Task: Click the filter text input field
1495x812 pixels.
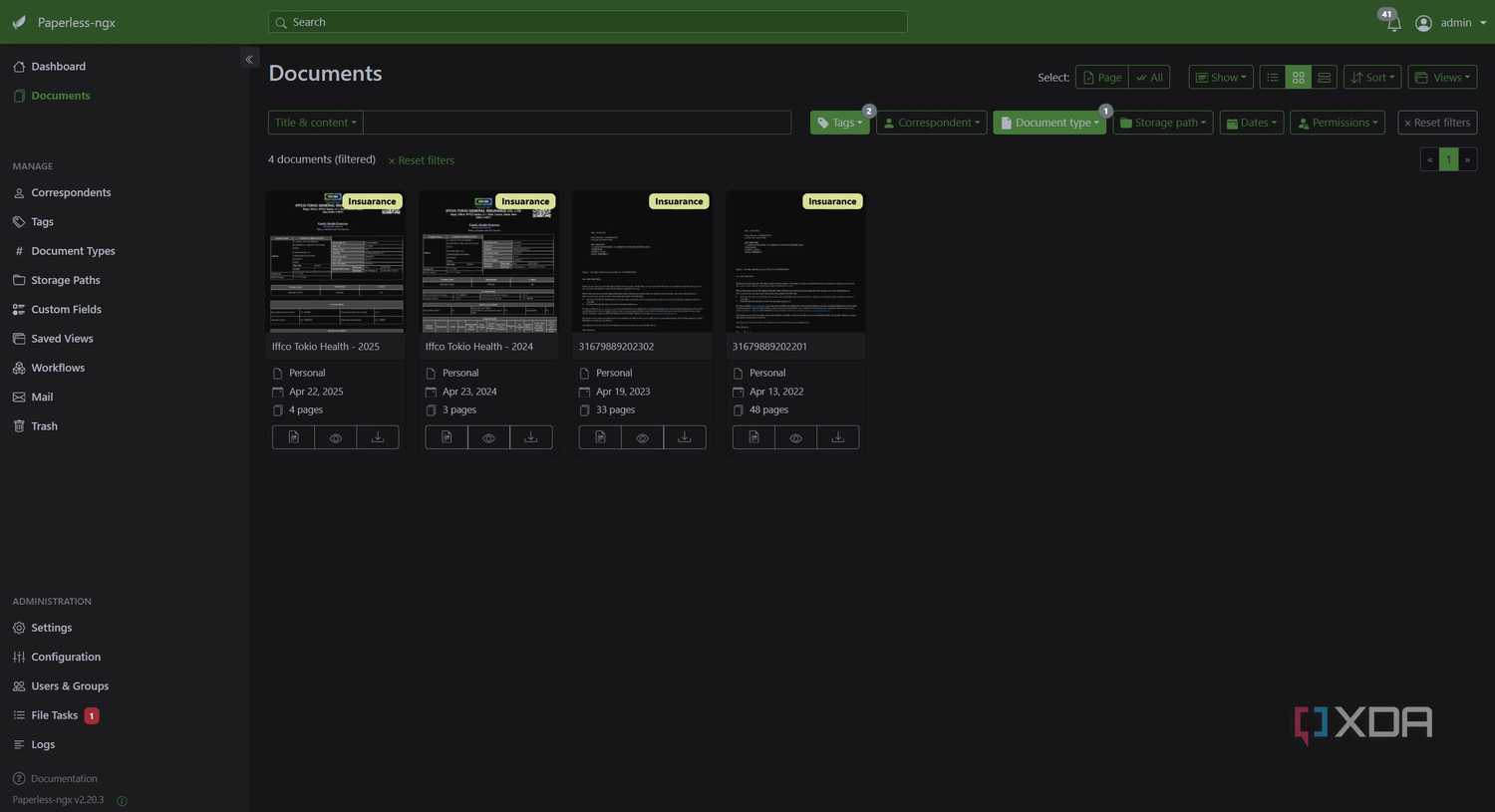Action: click(x=577, y=123)
